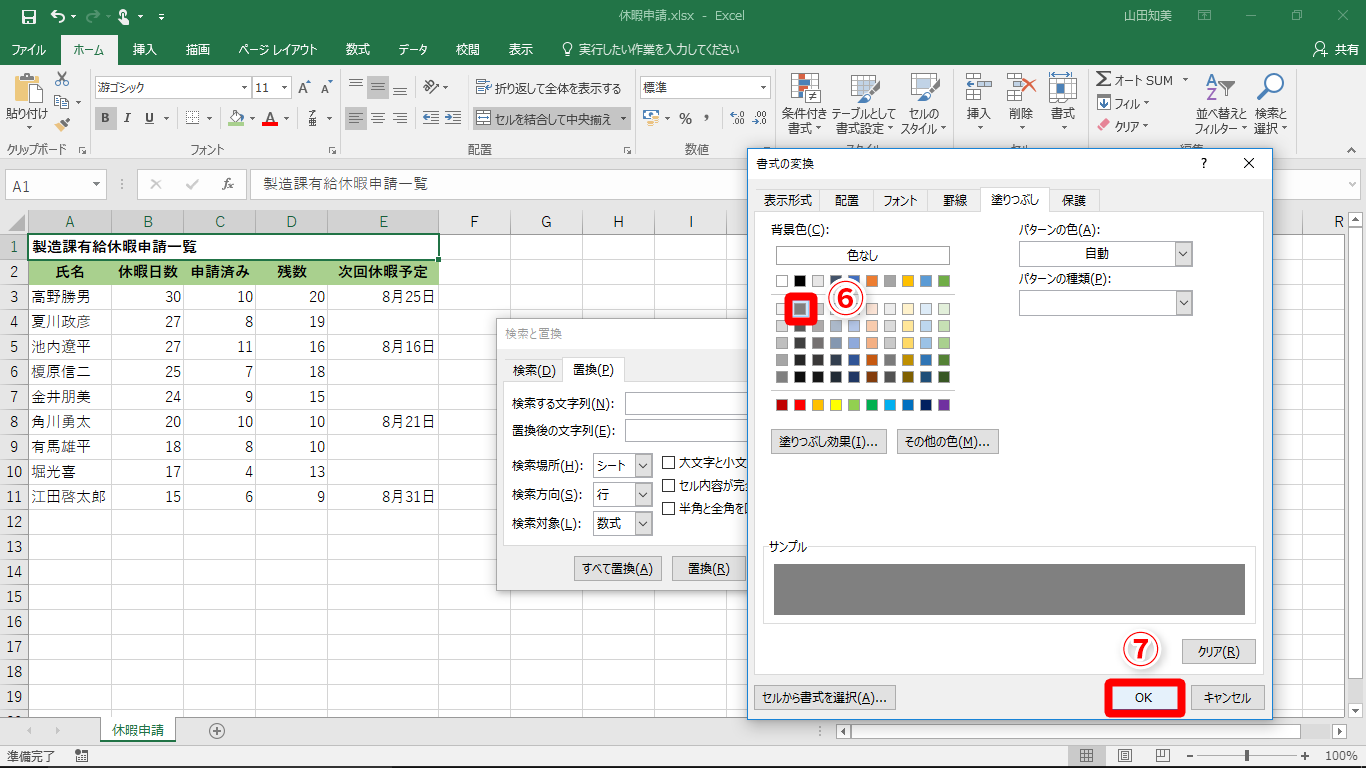Image resolution: width=1366 pixels, height=768 pixels.
Task: Toggle Italic formatting
Action: [x=128, y=118]
